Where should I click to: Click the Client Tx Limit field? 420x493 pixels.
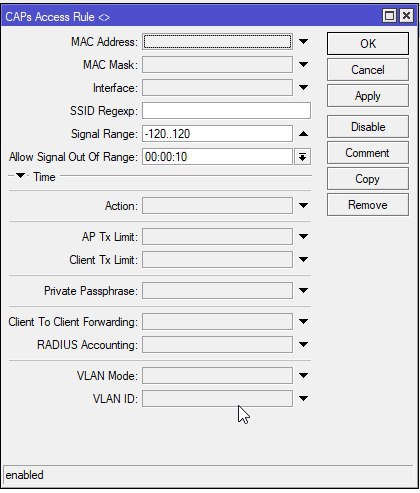click(217, 260)
